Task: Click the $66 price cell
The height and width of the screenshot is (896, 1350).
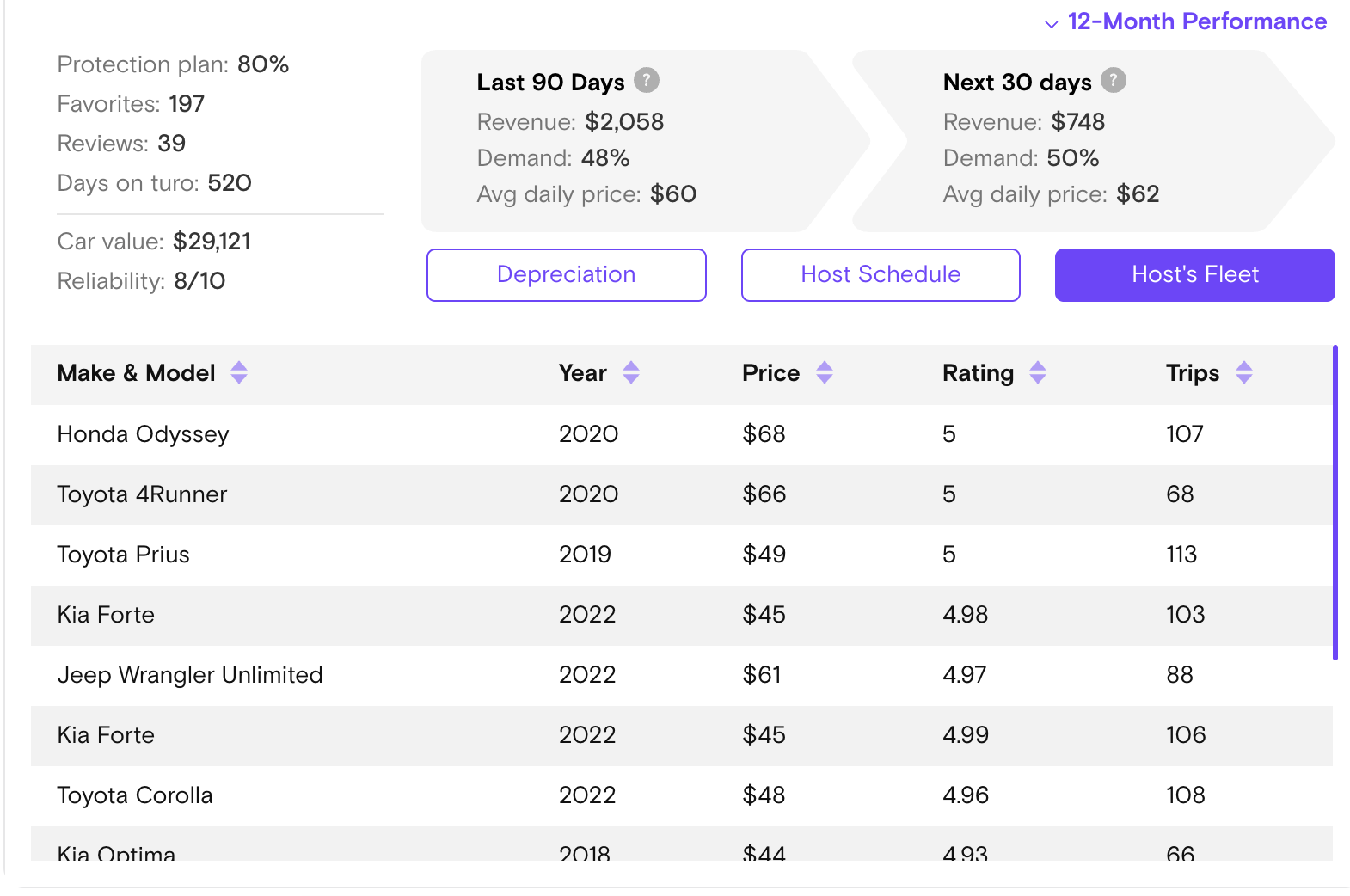Action: point(764,494)
